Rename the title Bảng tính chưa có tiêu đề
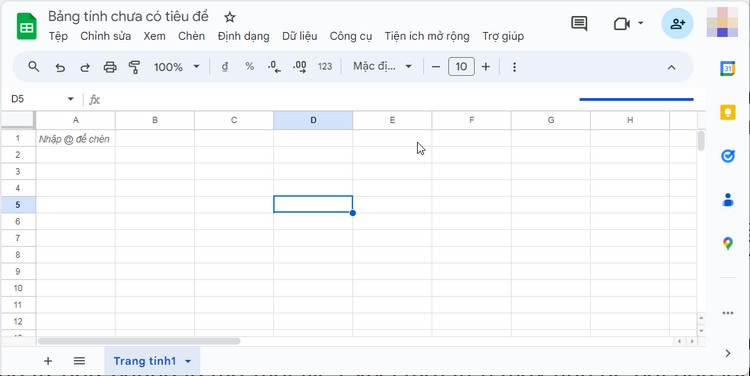The width and height of the screenshot is (750, 376). click(128, 16)
